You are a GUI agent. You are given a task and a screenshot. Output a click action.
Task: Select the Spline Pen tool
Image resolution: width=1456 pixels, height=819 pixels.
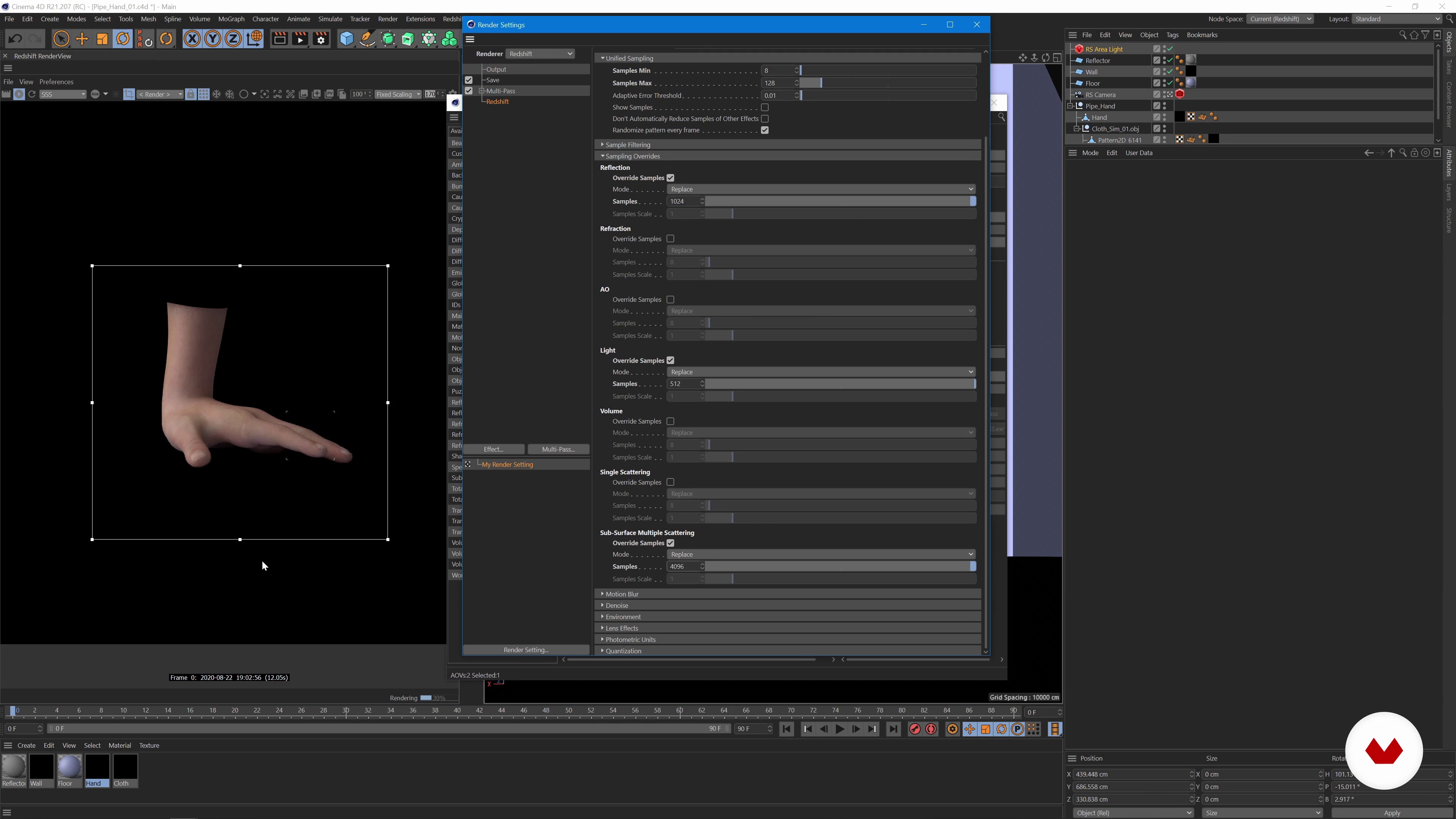click(x=367, y=39)
